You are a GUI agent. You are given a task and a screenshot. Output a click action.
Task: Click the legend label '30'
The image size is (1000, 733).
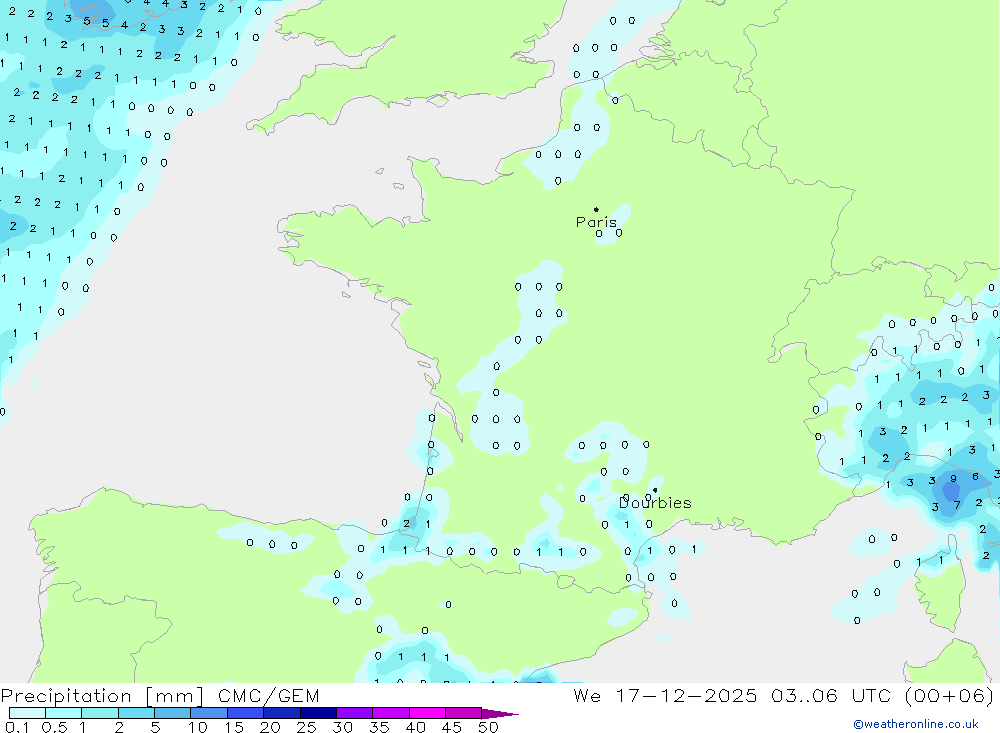click(342, 727)
